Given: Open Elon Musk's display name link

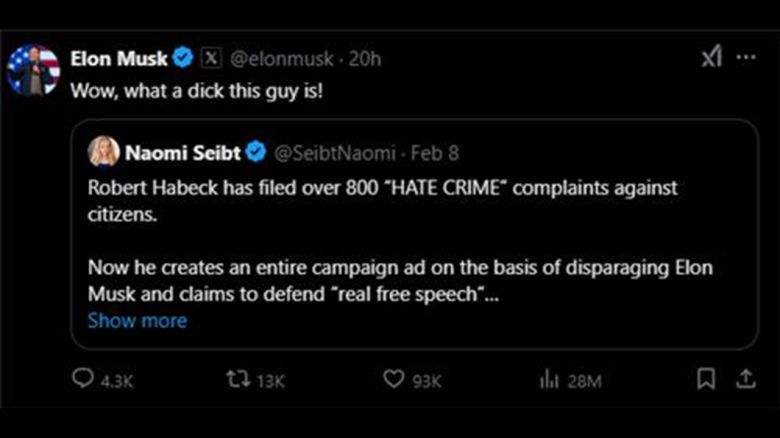Looking at the screenshot, I should [x=118, y=59].
